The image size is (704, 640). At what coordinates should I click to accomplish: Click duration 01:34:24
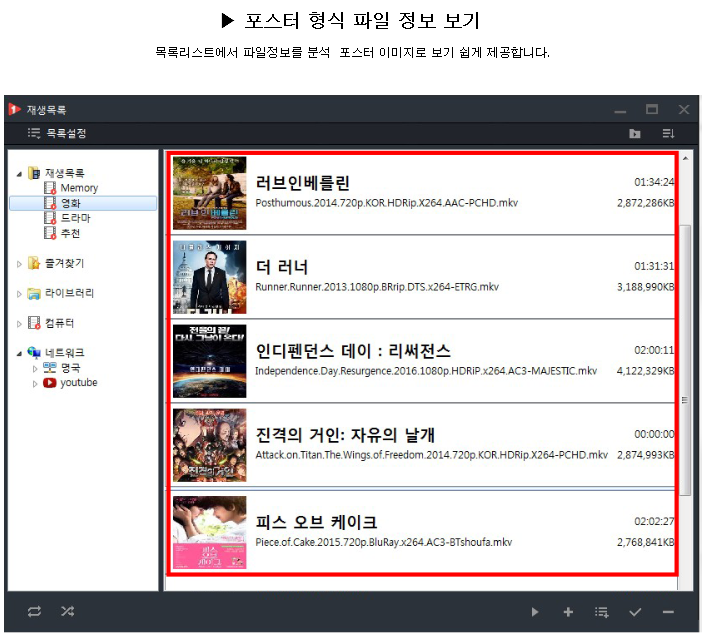coord(654,182)
